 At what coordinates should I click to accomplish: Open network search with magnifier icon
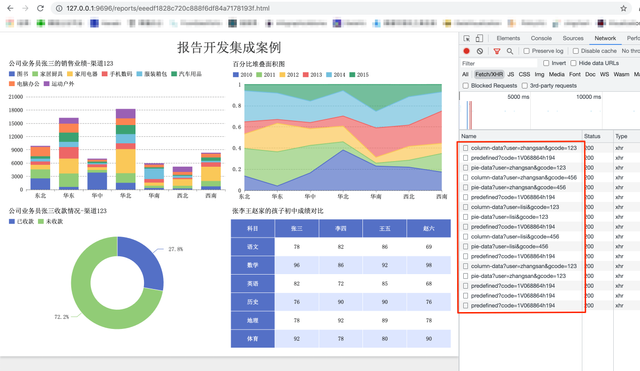pos(510,51)
